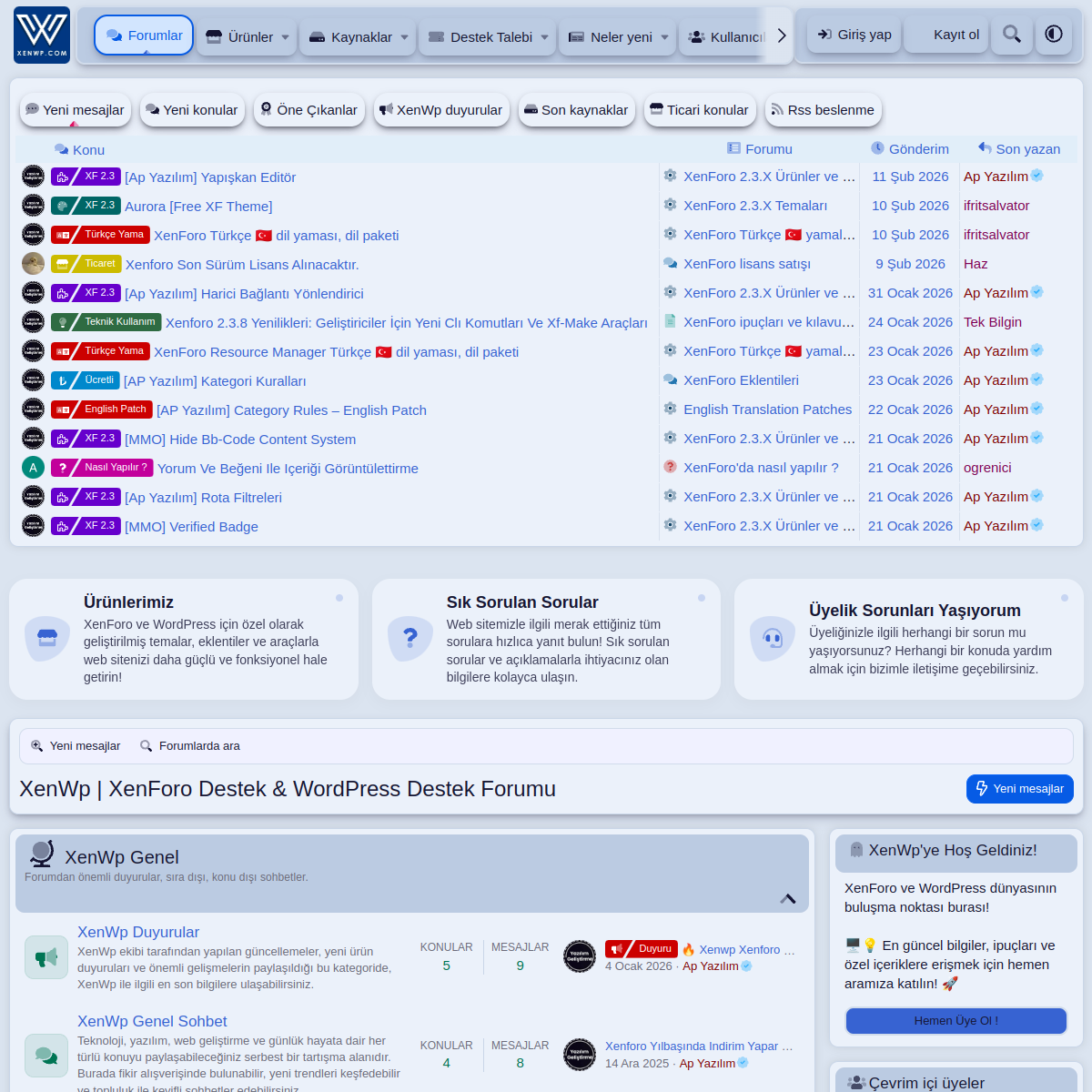
Task: Collapse the XenWp Genel category
Action: click(788, 899)
